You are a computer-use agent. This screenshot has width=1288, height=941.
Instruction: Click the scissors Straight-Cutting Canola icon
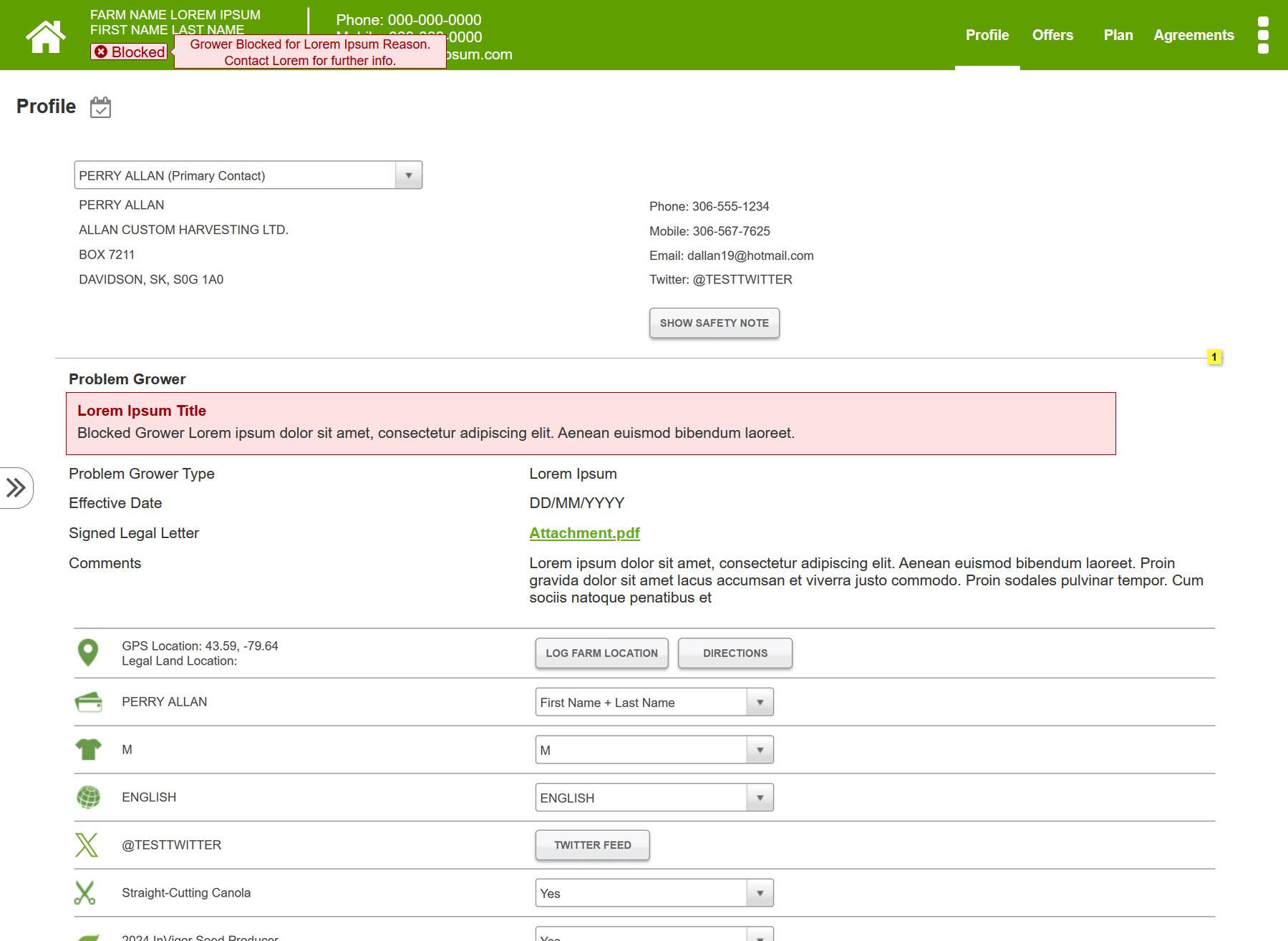(85, 893)
